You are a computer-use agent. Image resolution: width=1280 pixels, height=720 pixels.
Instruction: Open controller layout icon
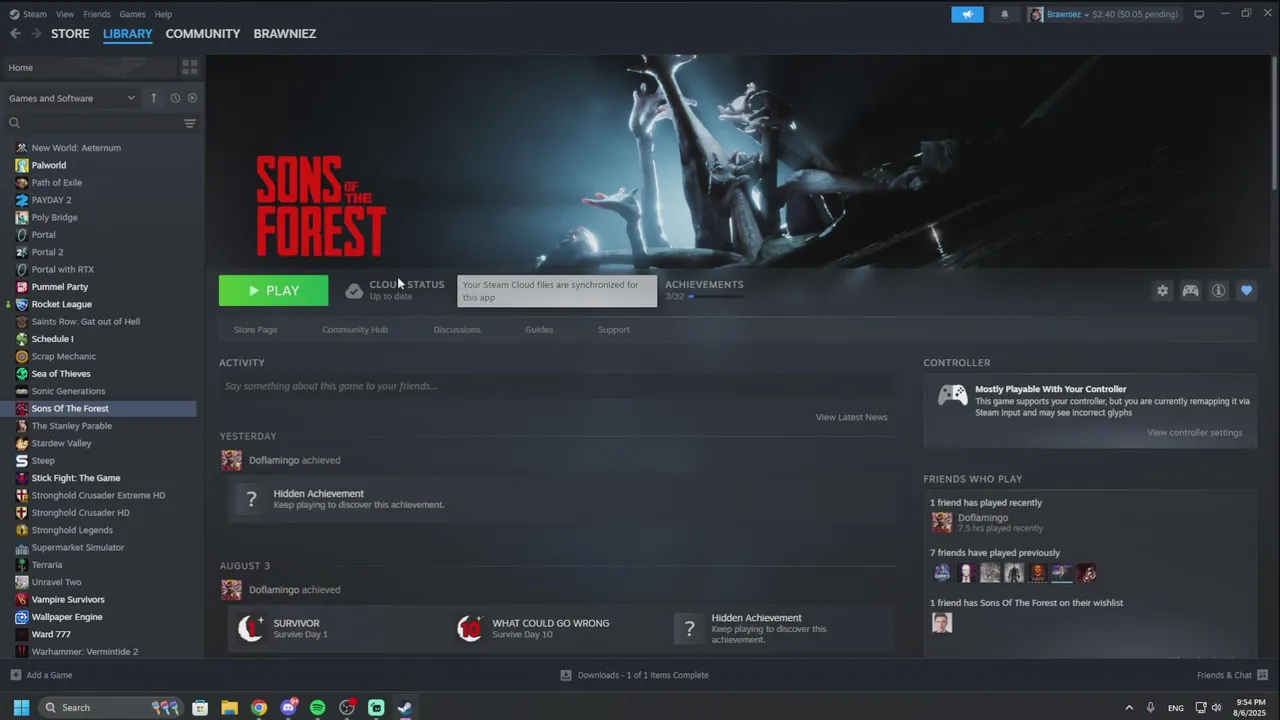pos(1190,290)
